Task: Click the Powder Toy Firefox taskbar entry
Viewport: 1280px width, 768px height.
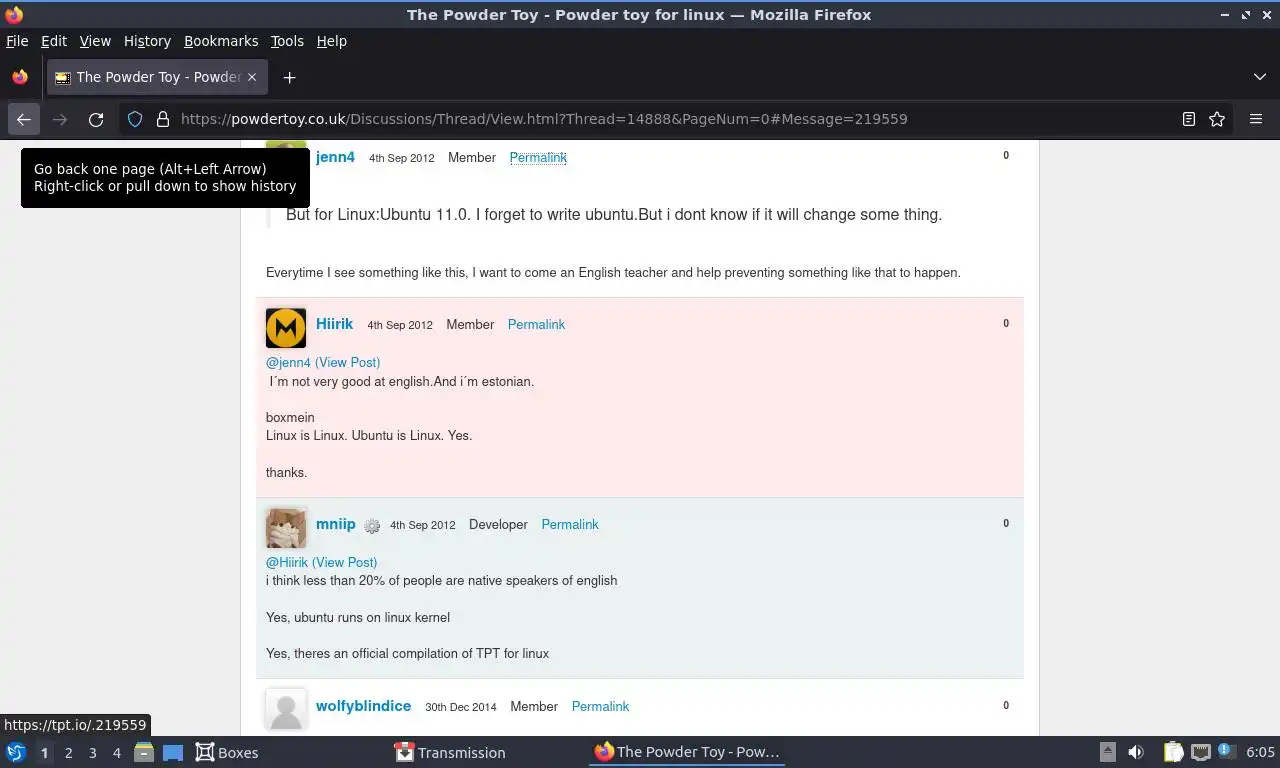Action: point(687,752)
